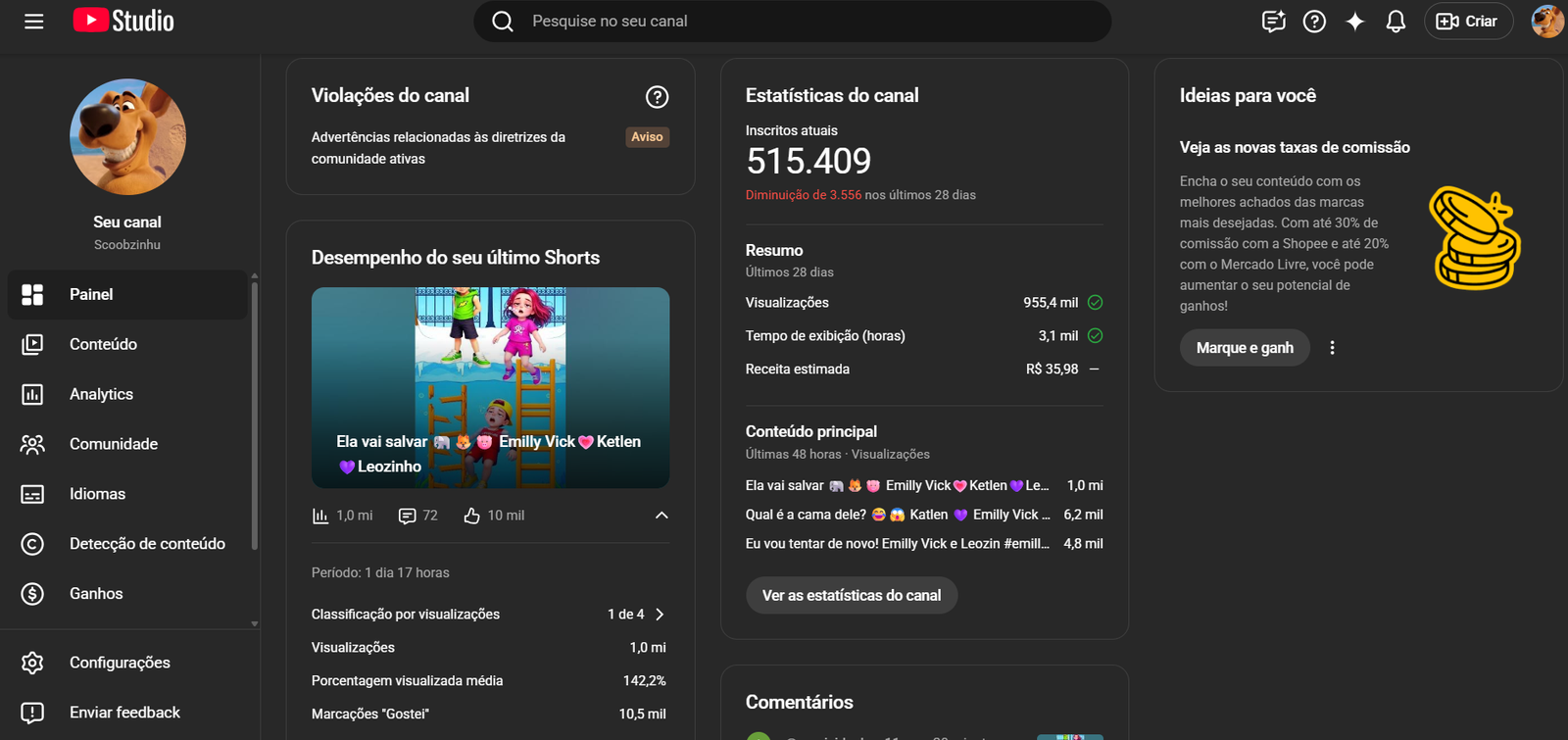Click the sidebar scrollbar up arrow
This screenshot has height=740, width=1568.
(x=255, y=275)
